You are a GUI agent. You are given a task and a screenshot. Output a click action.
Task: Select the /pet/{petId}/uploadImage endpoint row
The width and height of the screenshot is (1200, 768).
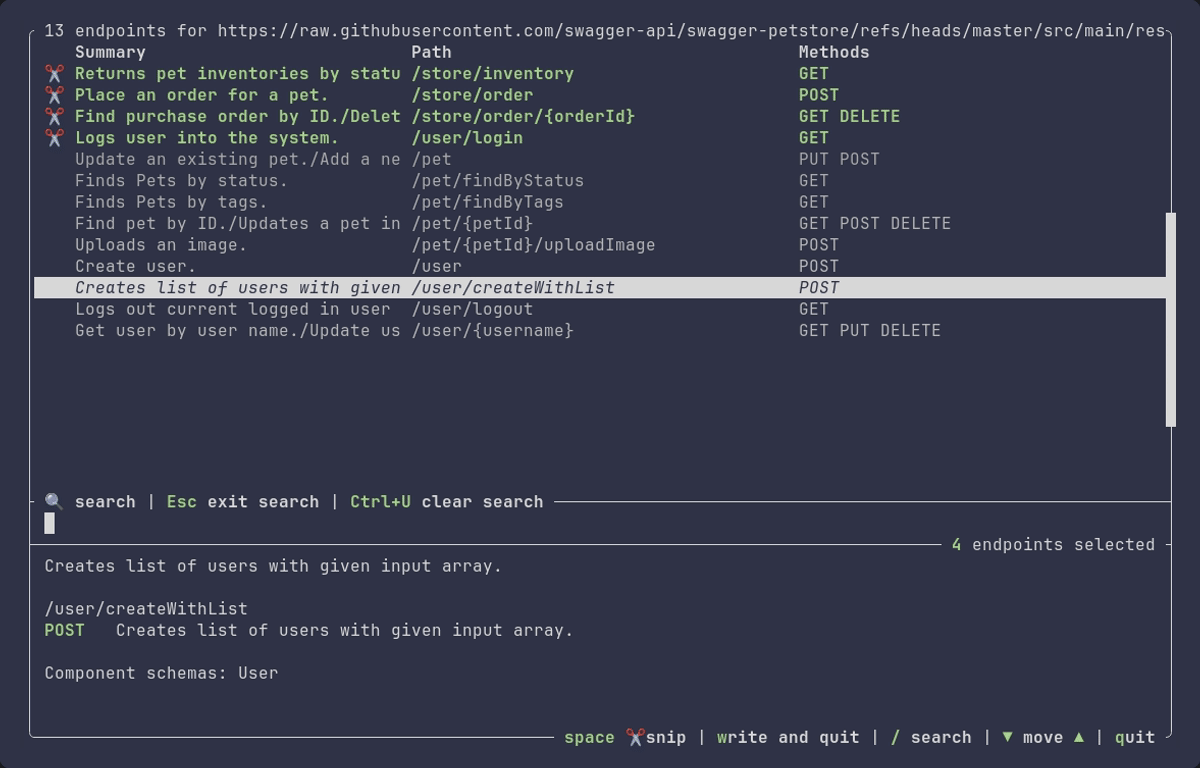[x=600, y=245]
